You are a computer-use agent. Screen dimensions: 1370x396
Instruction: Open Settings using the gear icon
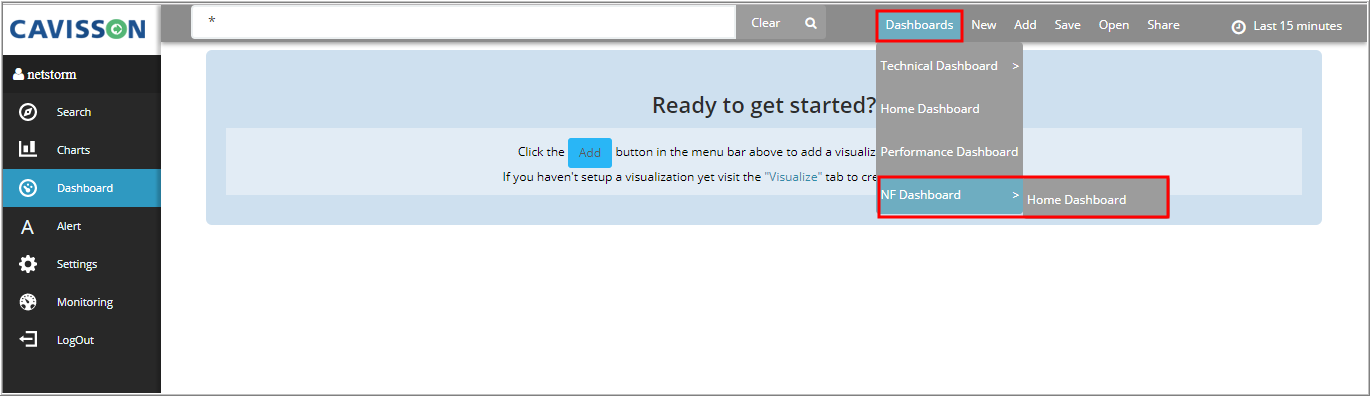pyautogui.click(x=28, y=264)
